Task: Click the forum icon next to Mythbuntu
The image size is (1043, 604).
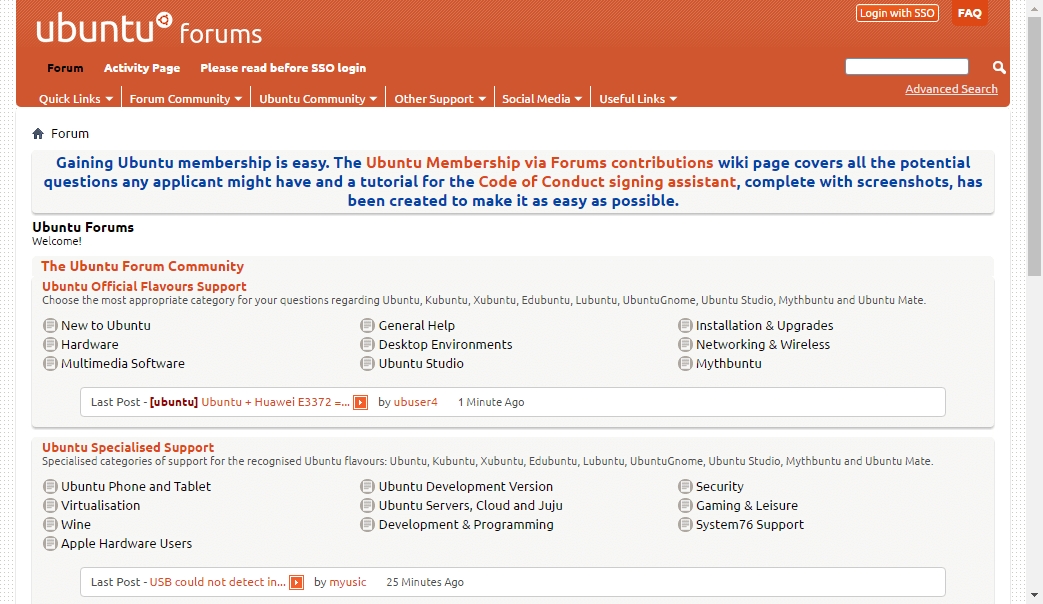Action: pos(685,364)
